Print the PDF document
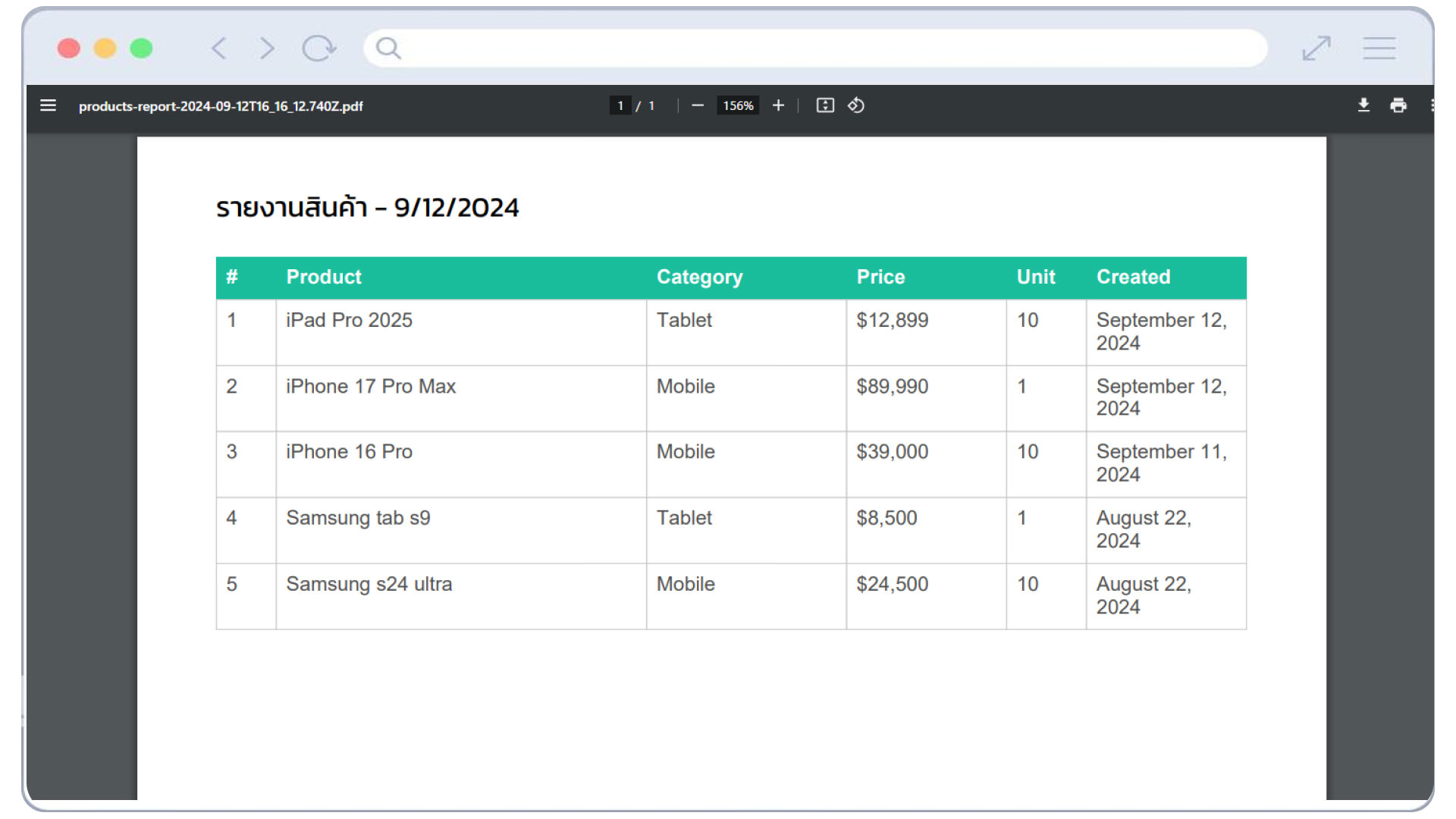The height and width of the screenshot is (819, 1456). click(1398, 105)
